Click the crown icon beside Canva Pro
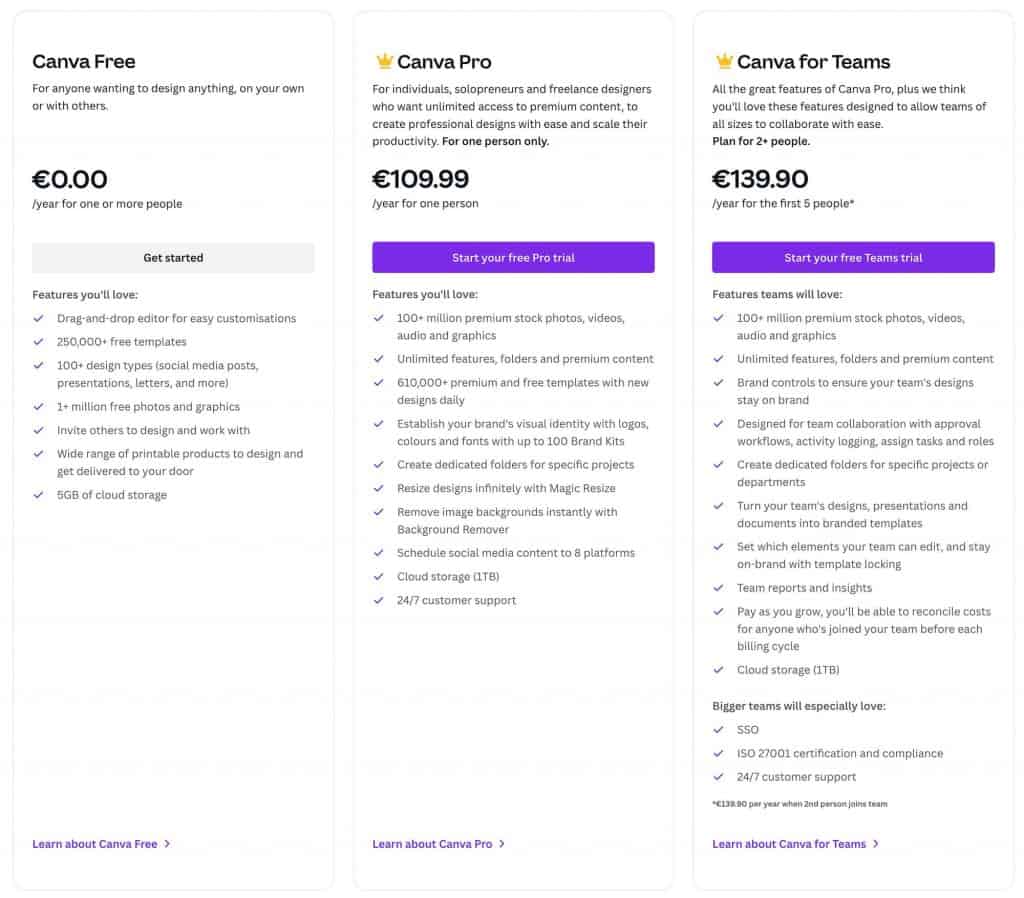 click(x=384, y=60)
